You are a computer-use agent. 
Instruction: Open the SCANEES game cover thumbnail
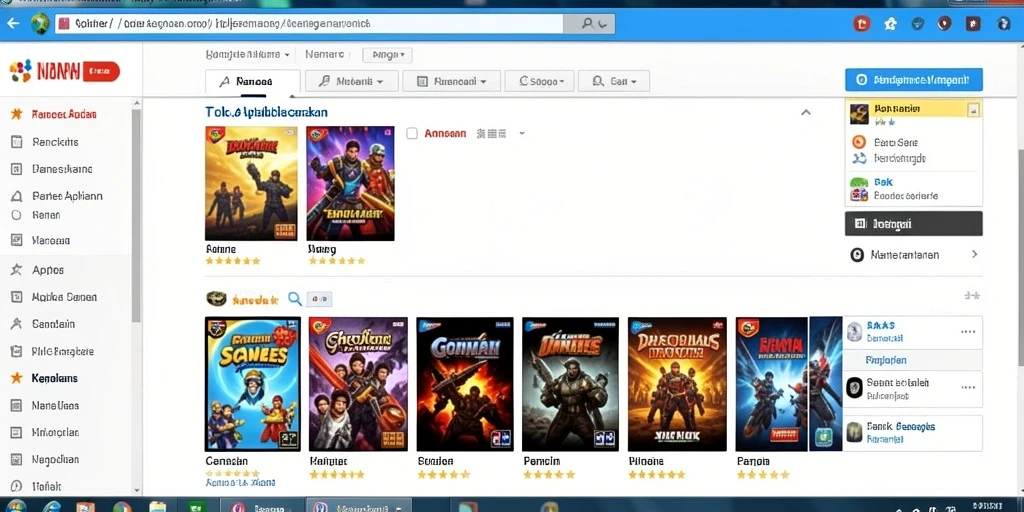[x=253, y=384]
